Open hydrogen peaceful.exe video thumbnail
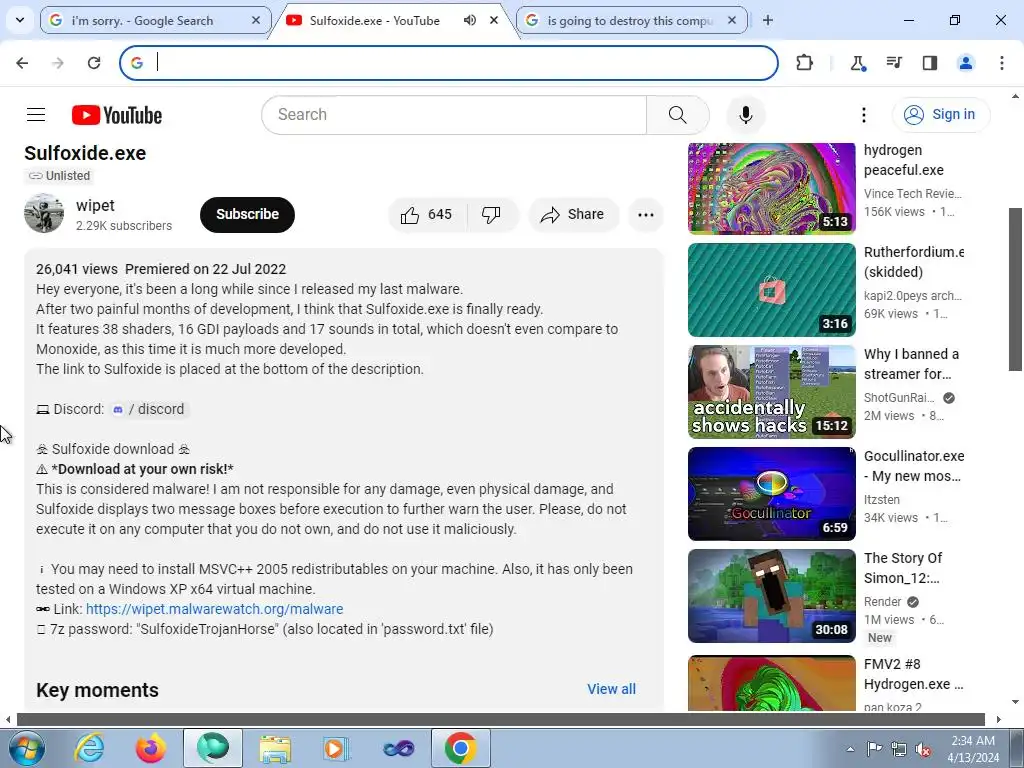The image size is (1024, 768). coord(771,188)
